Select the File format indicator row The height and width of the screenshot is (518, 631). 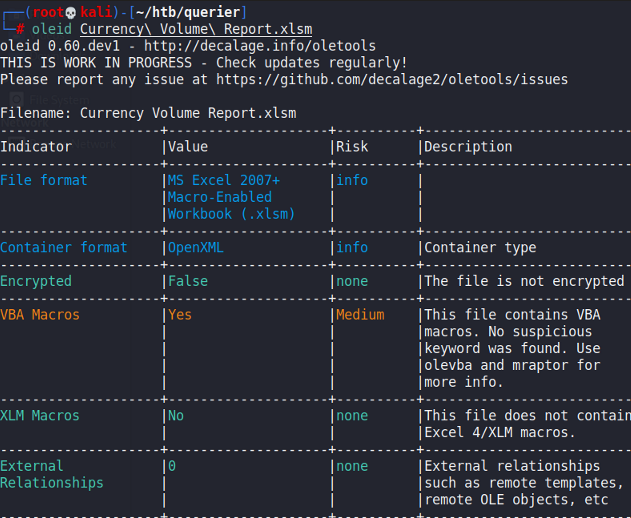(x=43, y=180)
